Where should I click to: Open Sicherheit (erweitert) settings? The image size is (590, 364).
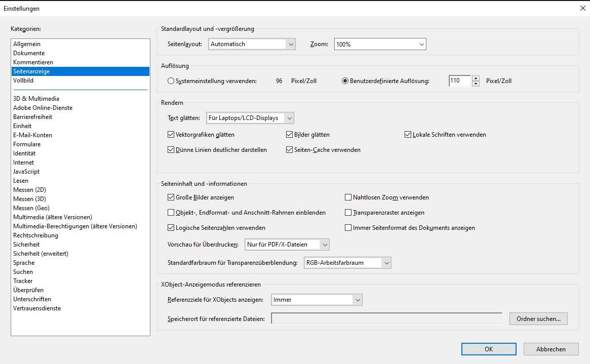(41, 254)
